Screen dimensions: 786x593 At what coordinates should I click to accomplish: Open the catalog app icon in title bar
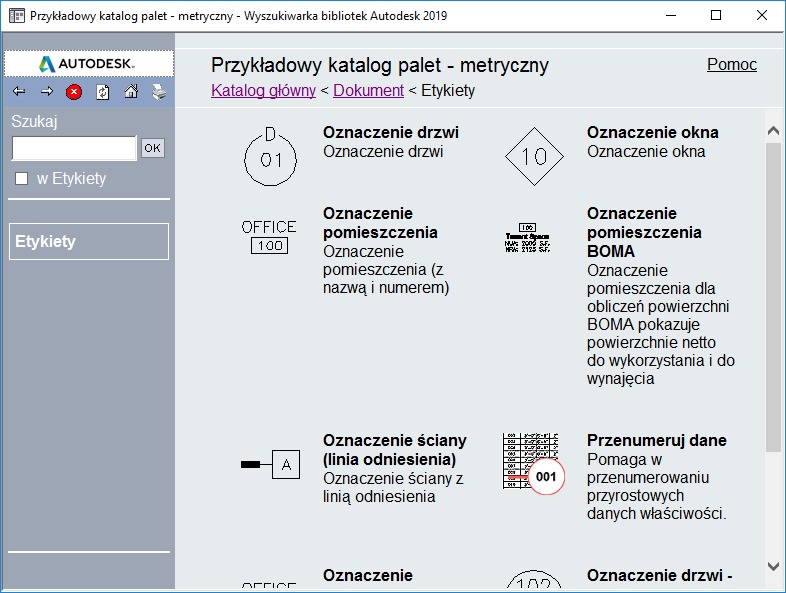pos(17,16)
